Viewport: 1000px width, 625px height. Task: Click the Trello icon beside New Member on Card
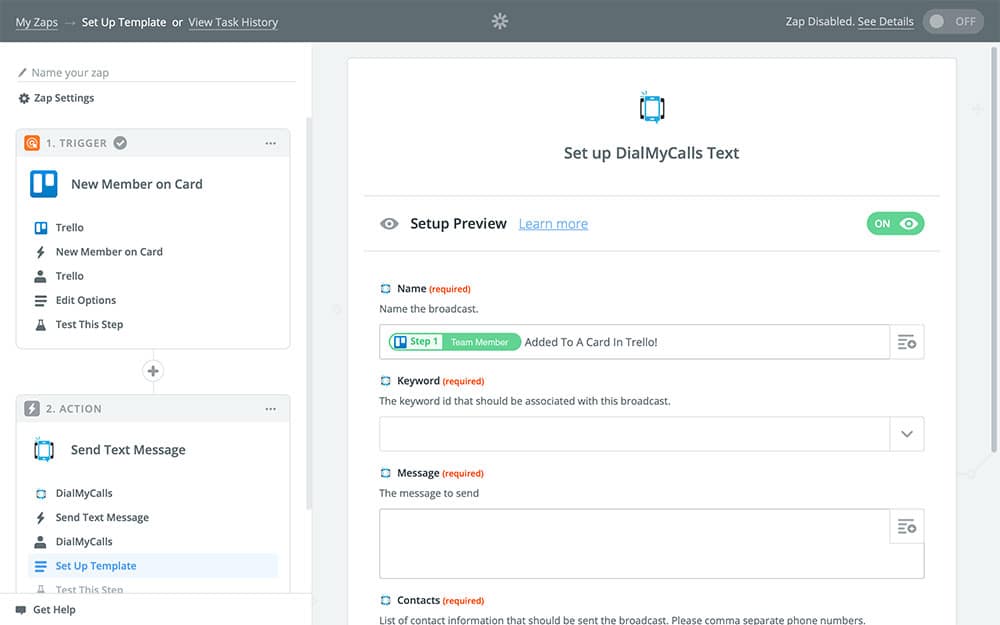(x=44, y=184)
